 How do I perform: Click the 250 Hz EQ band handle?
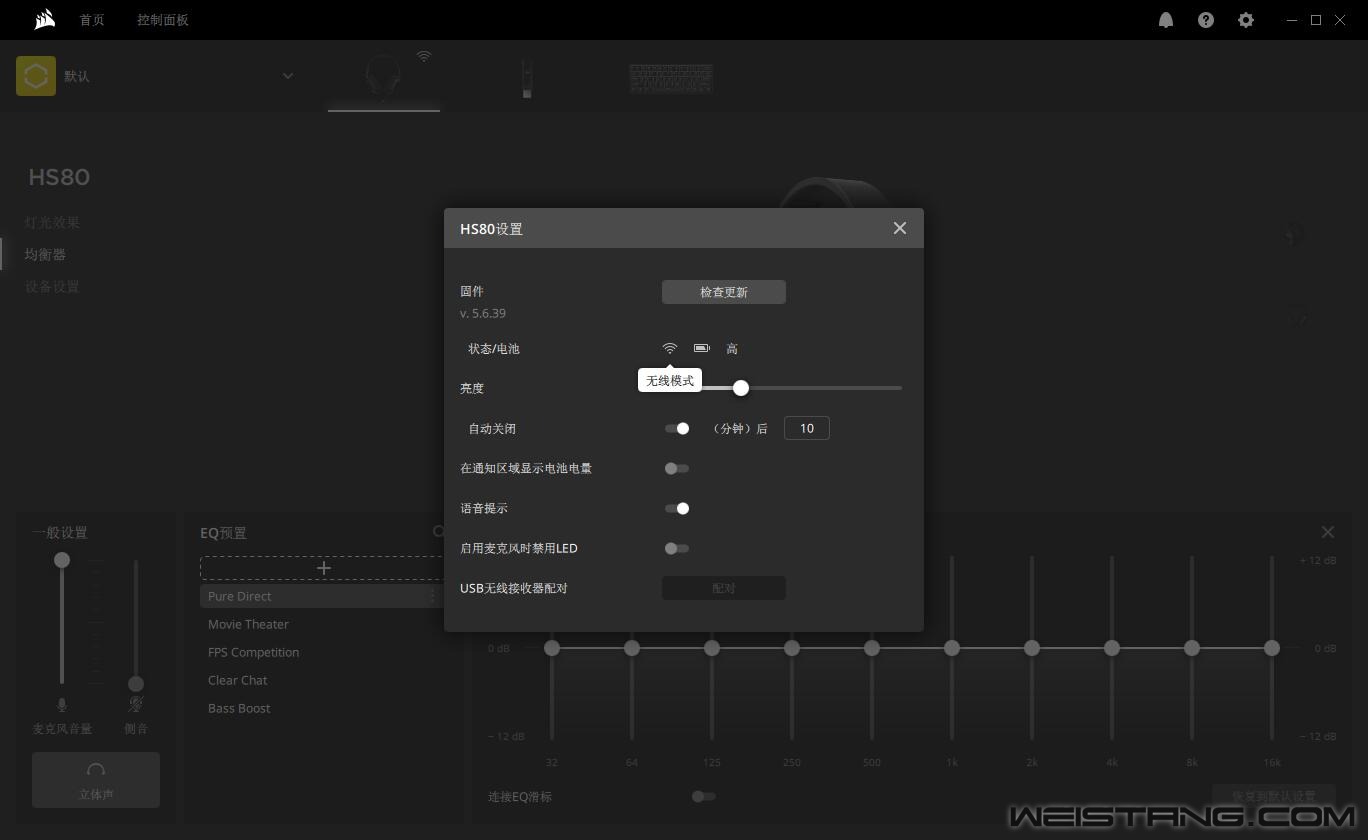792,648
